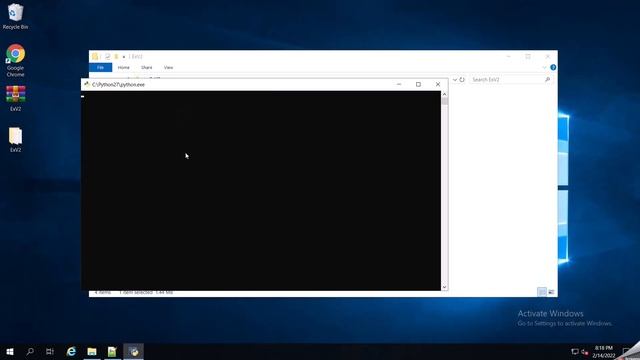Click the python.exe console title text
This screenshot has width=640, height=360.
118,84
